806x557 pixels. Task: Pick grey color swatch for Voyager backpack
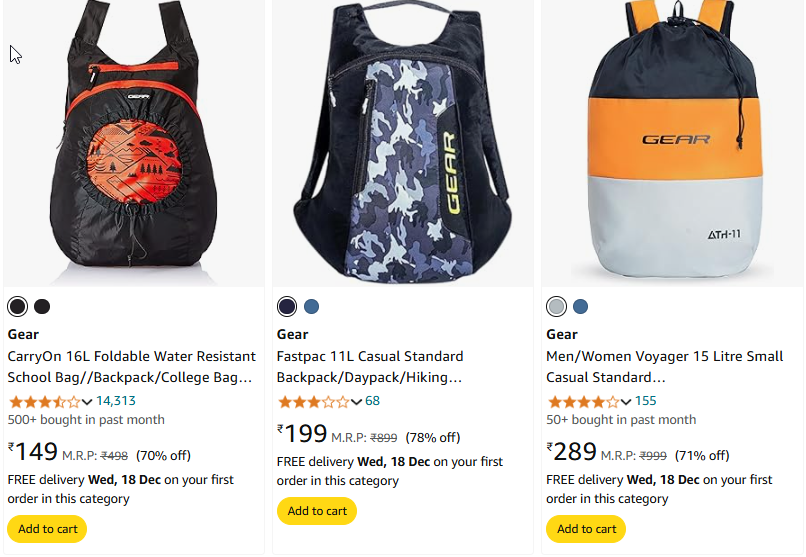(556, 307)
